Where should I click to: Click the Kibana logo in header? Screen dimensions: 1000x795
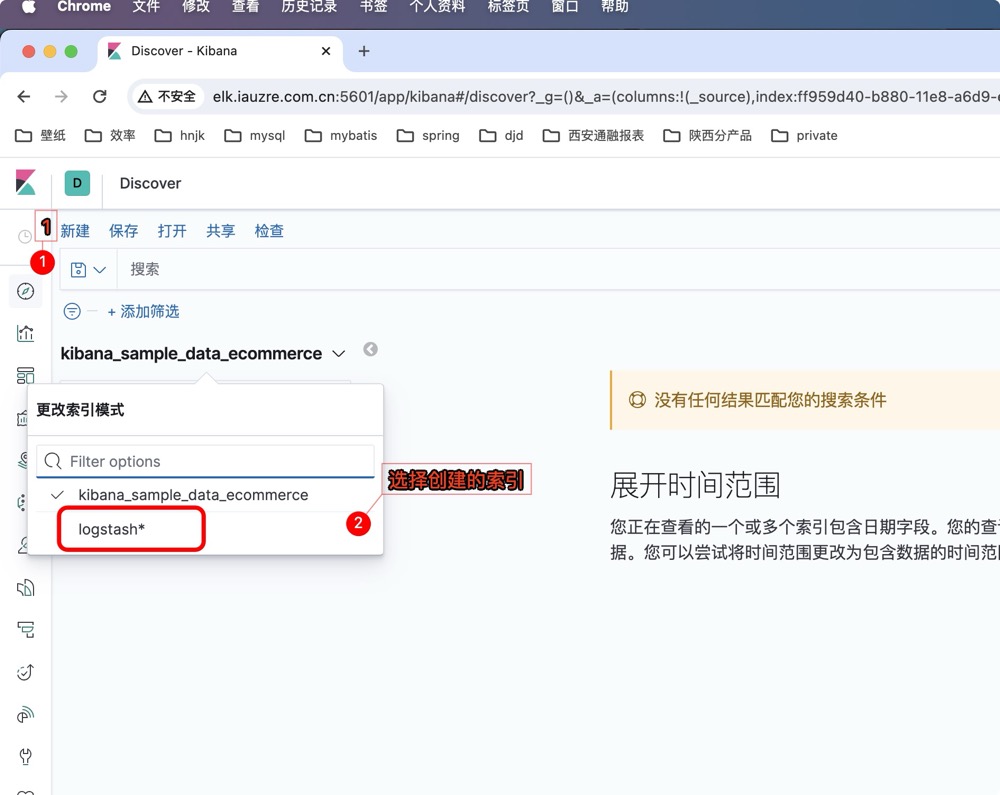[26, 183]
